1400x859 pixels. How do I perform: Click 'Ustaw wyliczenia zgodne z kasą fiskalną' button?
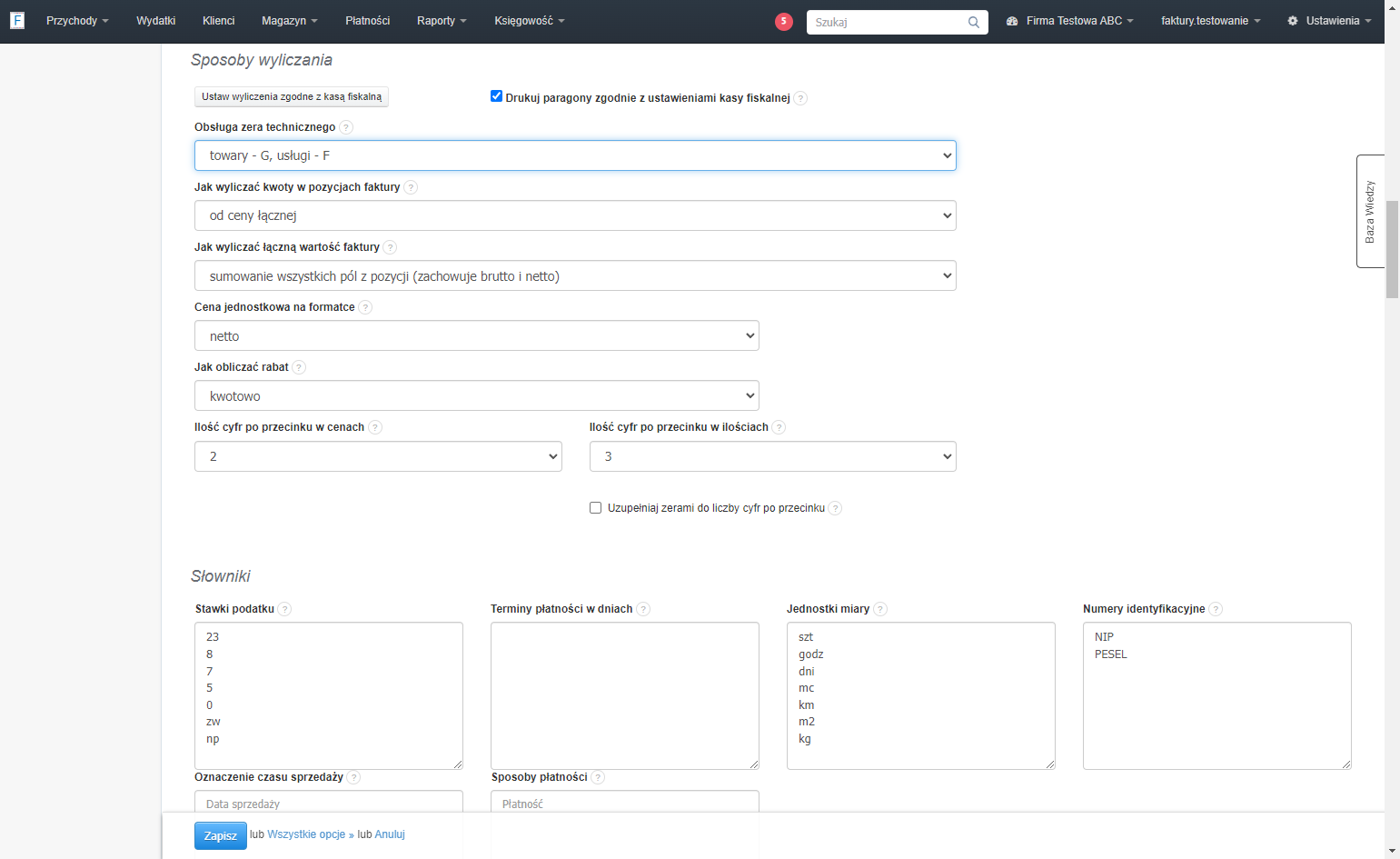[x=292, y=96]
